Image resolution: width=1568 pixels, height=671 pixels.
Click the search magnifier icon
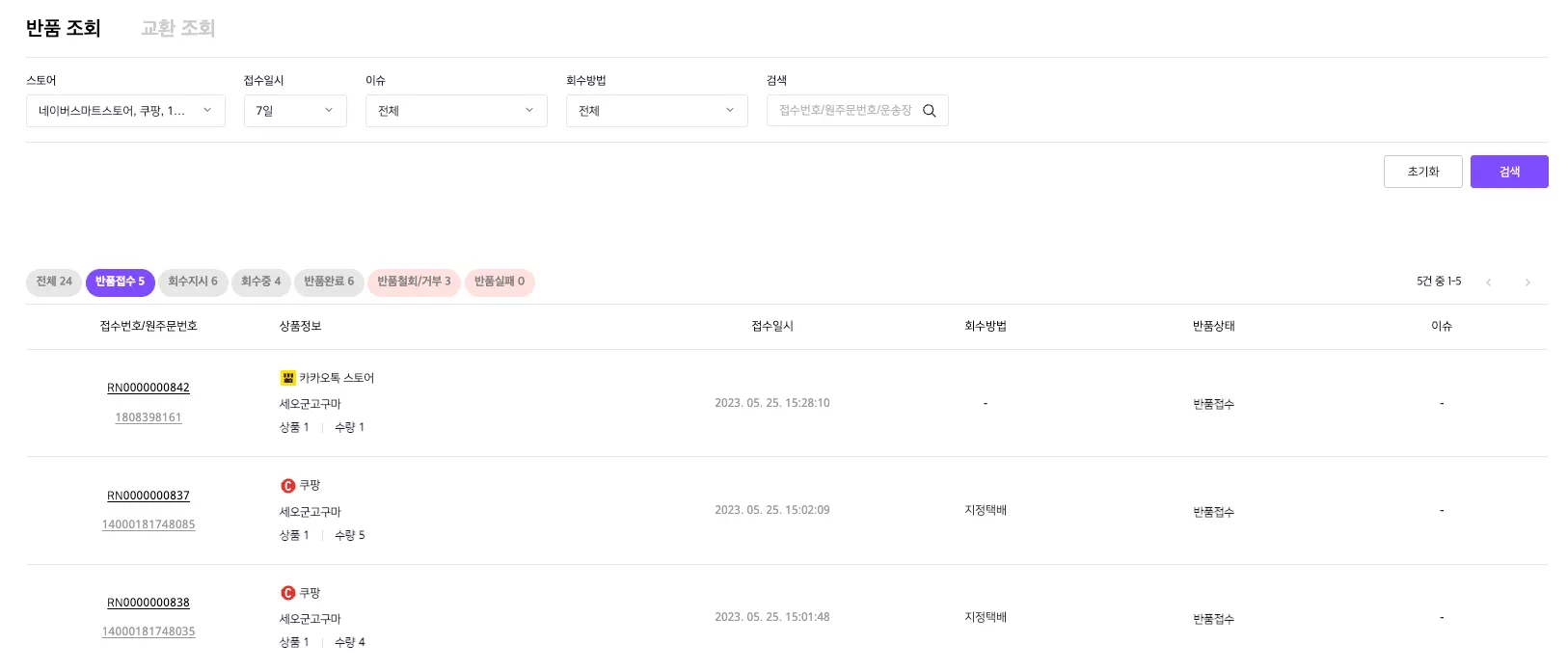click(x=930, y=111)
